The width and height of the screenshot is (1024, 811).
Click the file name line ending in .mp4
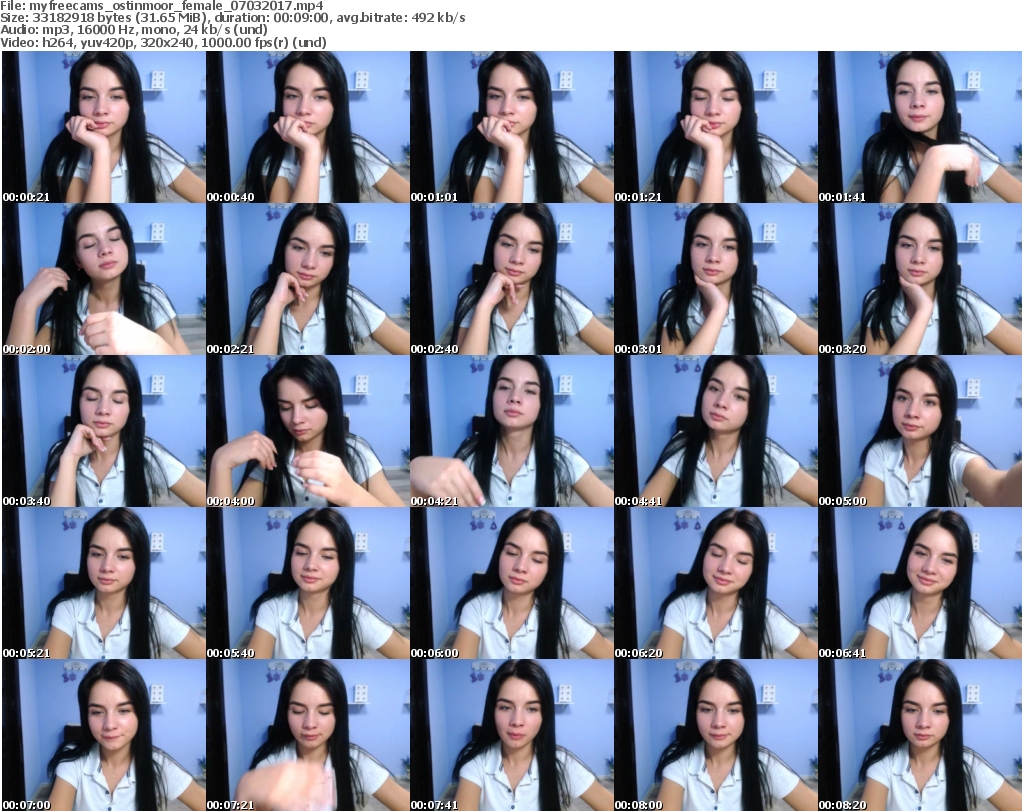[x=161, y=6]
